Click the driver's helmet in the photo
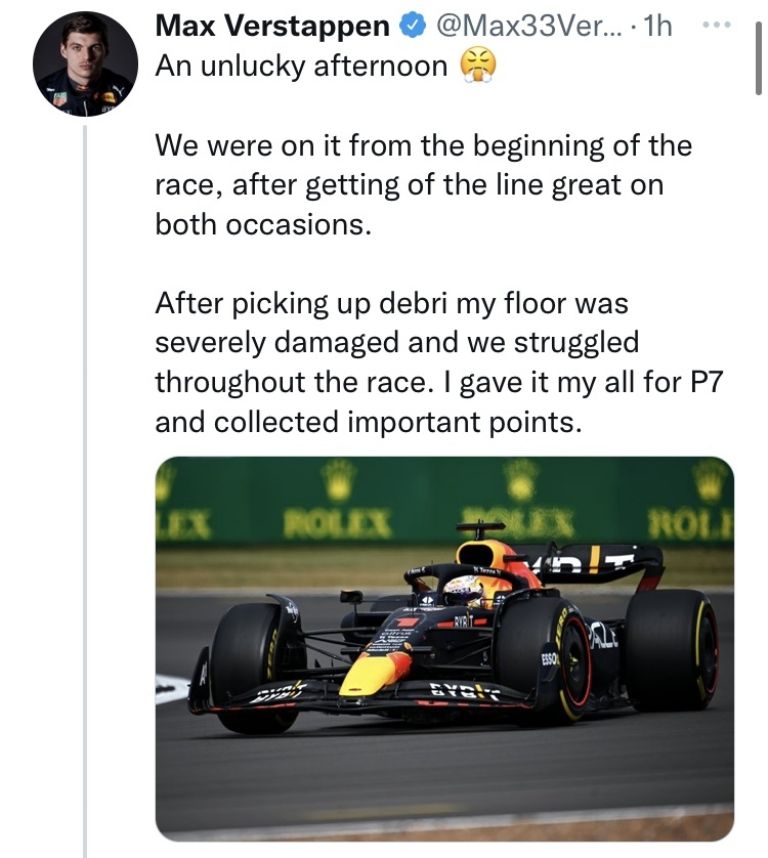This screenshot has width=768, height=858. click(x=463, y=590)
